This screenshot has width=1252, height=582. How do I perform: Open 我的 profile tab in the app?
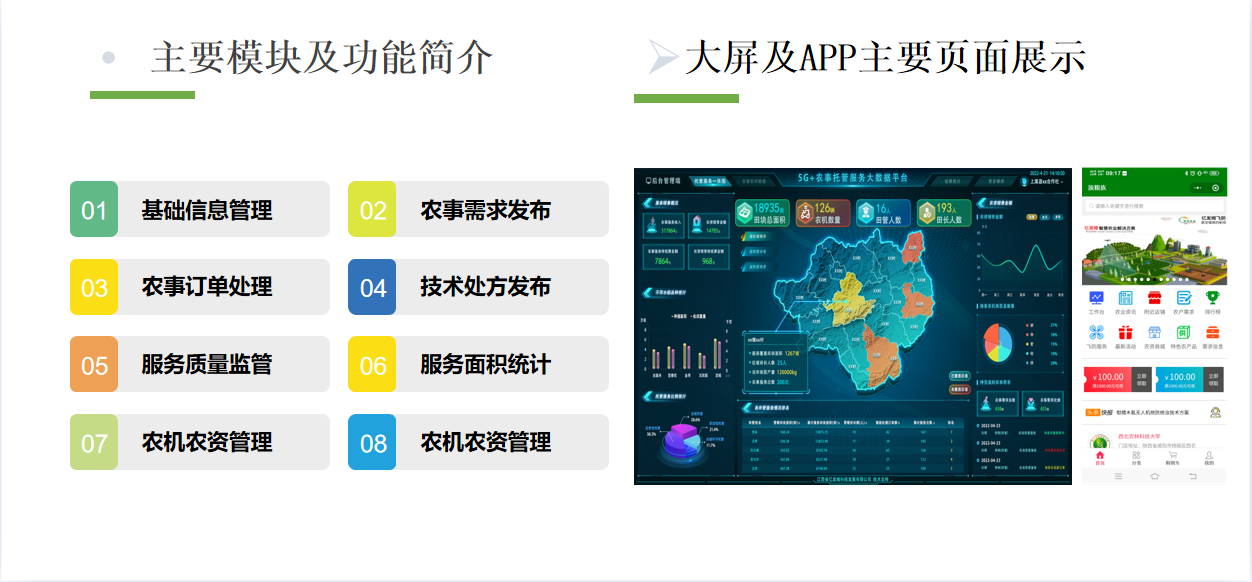pos(1209,458)
